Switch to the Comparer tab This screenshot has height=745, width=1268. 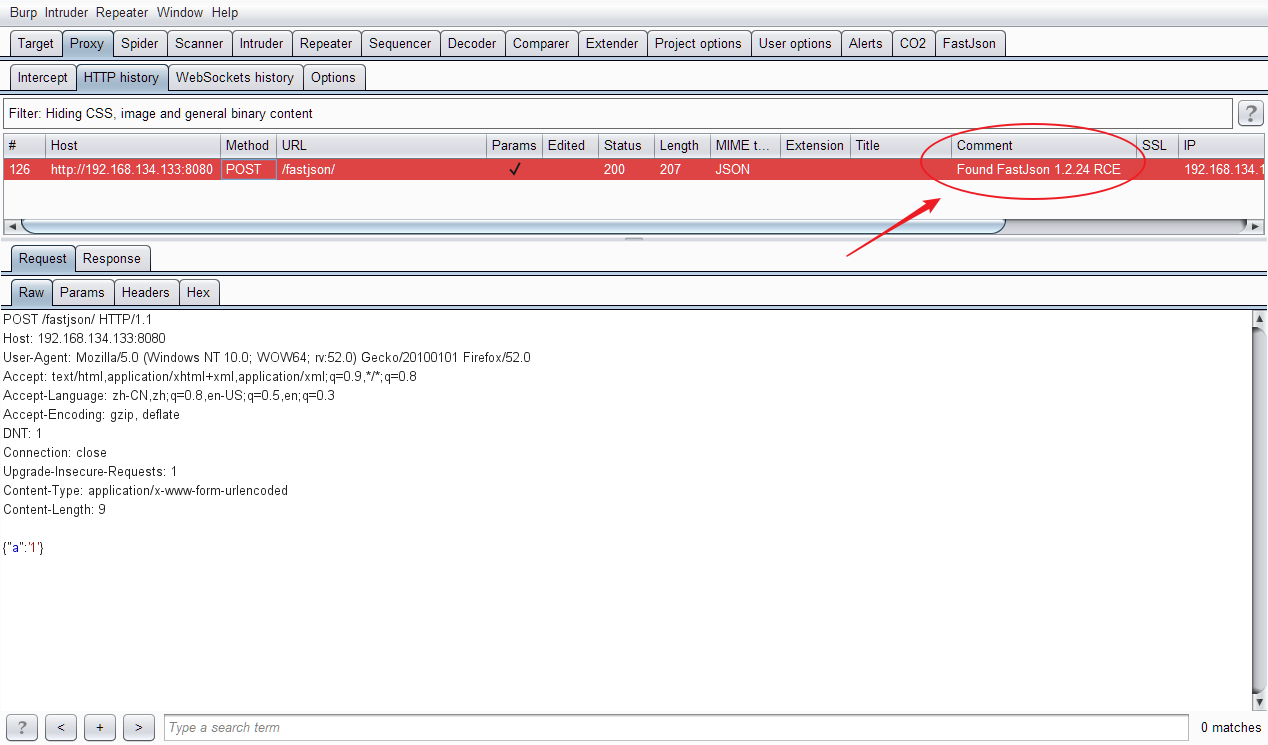(x=541, y=43)
